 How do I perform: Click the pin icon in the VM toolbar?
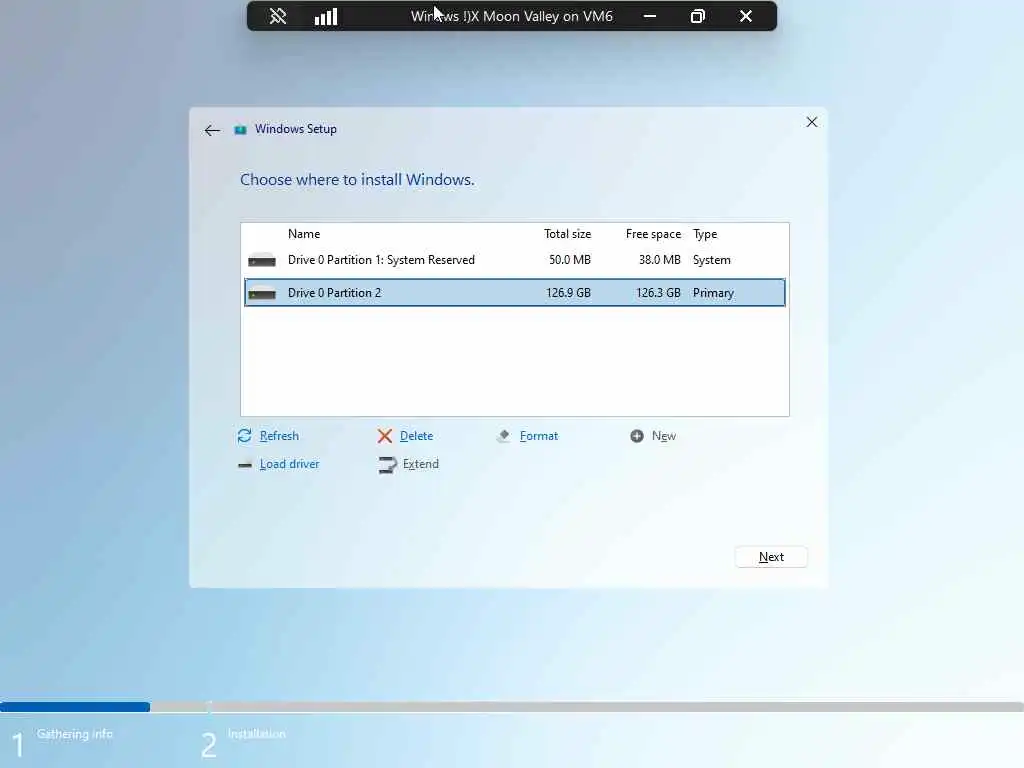pos(278,16)
